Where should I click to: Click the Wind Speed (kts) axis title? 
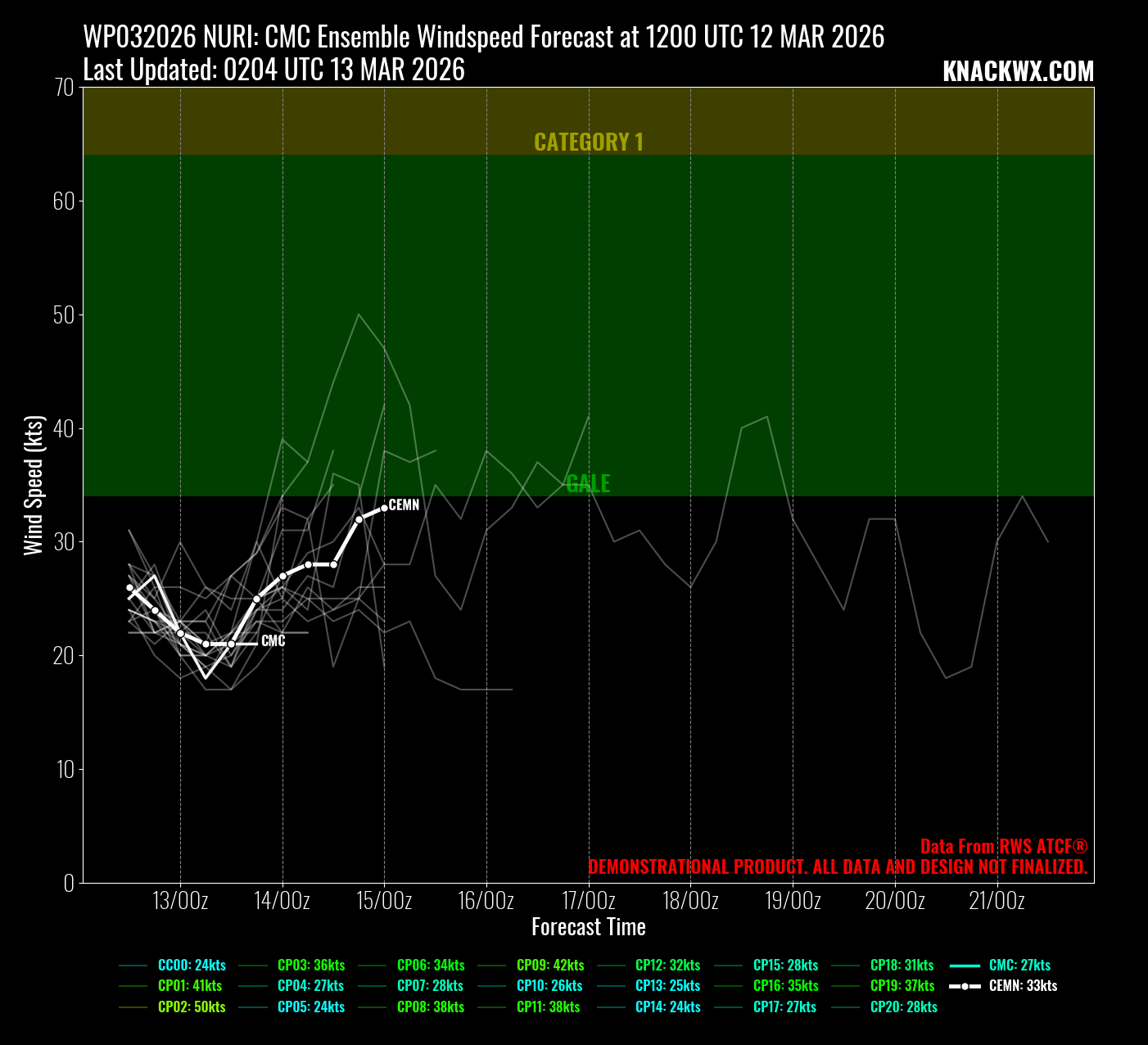[34, 486]
